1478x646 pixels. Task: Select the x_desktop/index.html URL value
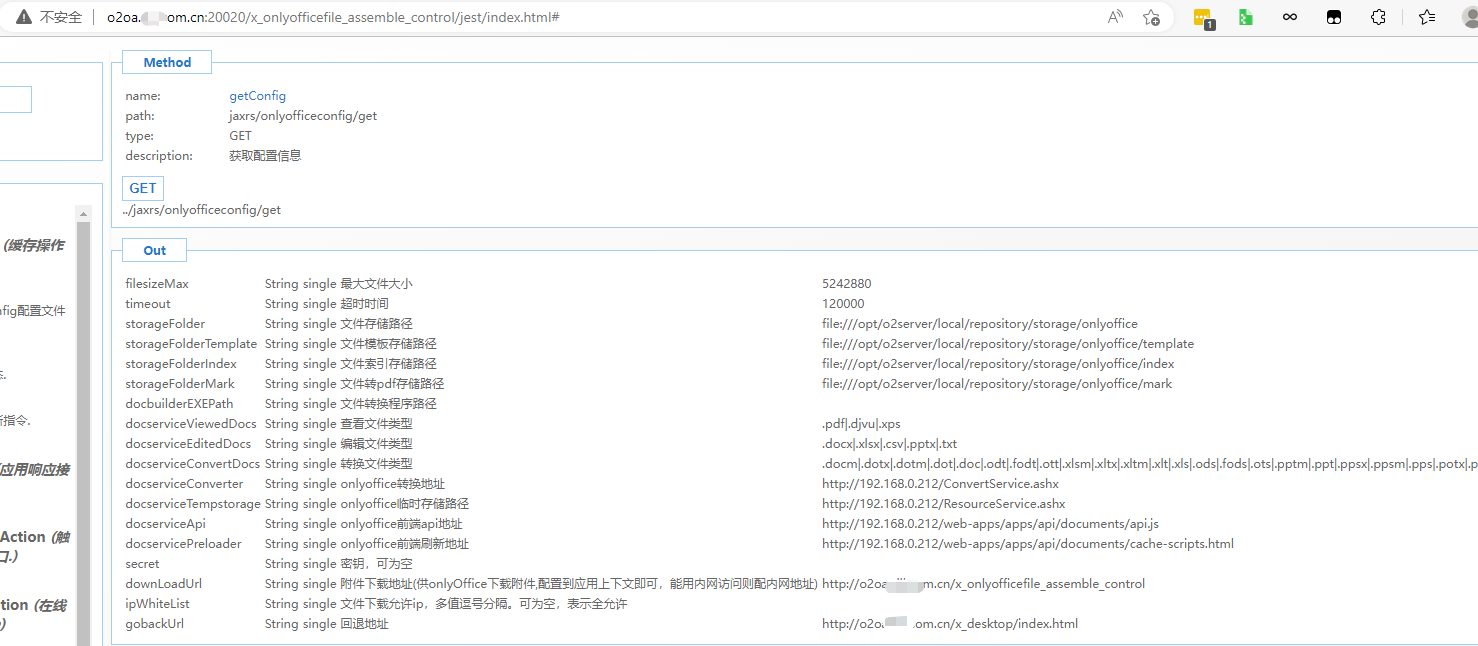coord(950,624)
